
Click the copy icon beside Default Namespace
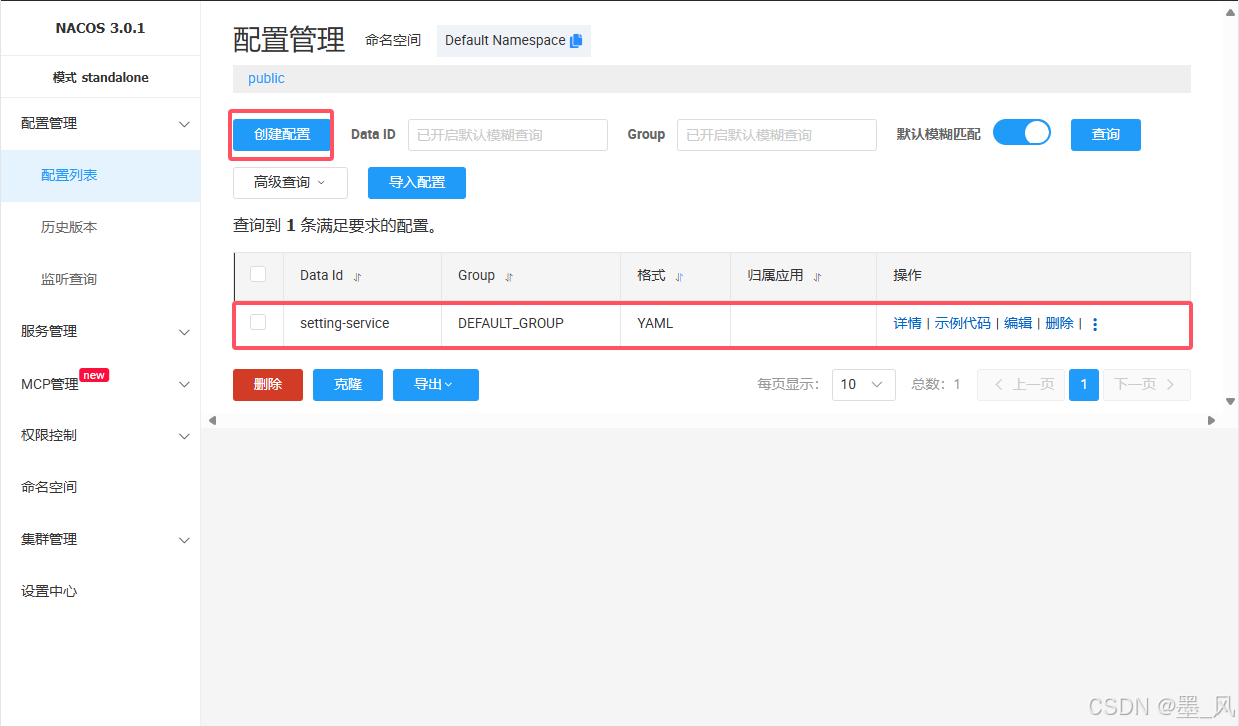tap(575, 40)
